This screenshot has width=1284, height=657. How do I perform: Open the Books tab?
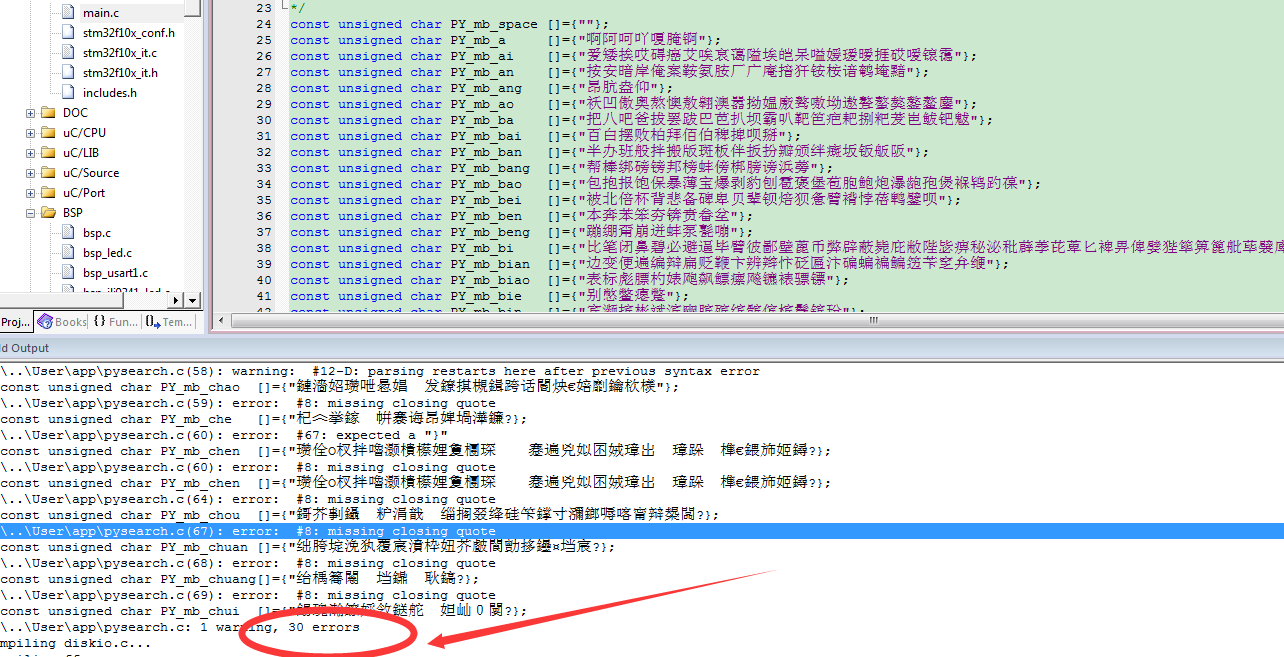coord(62,322)
